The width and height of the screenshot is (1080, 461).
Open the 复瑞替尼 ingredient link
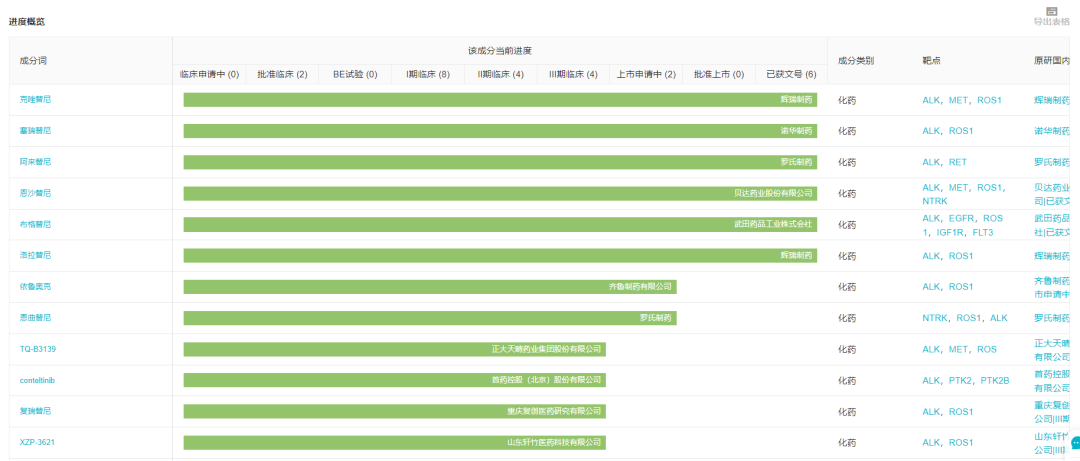pyautogui.click(x=35, y=411)
